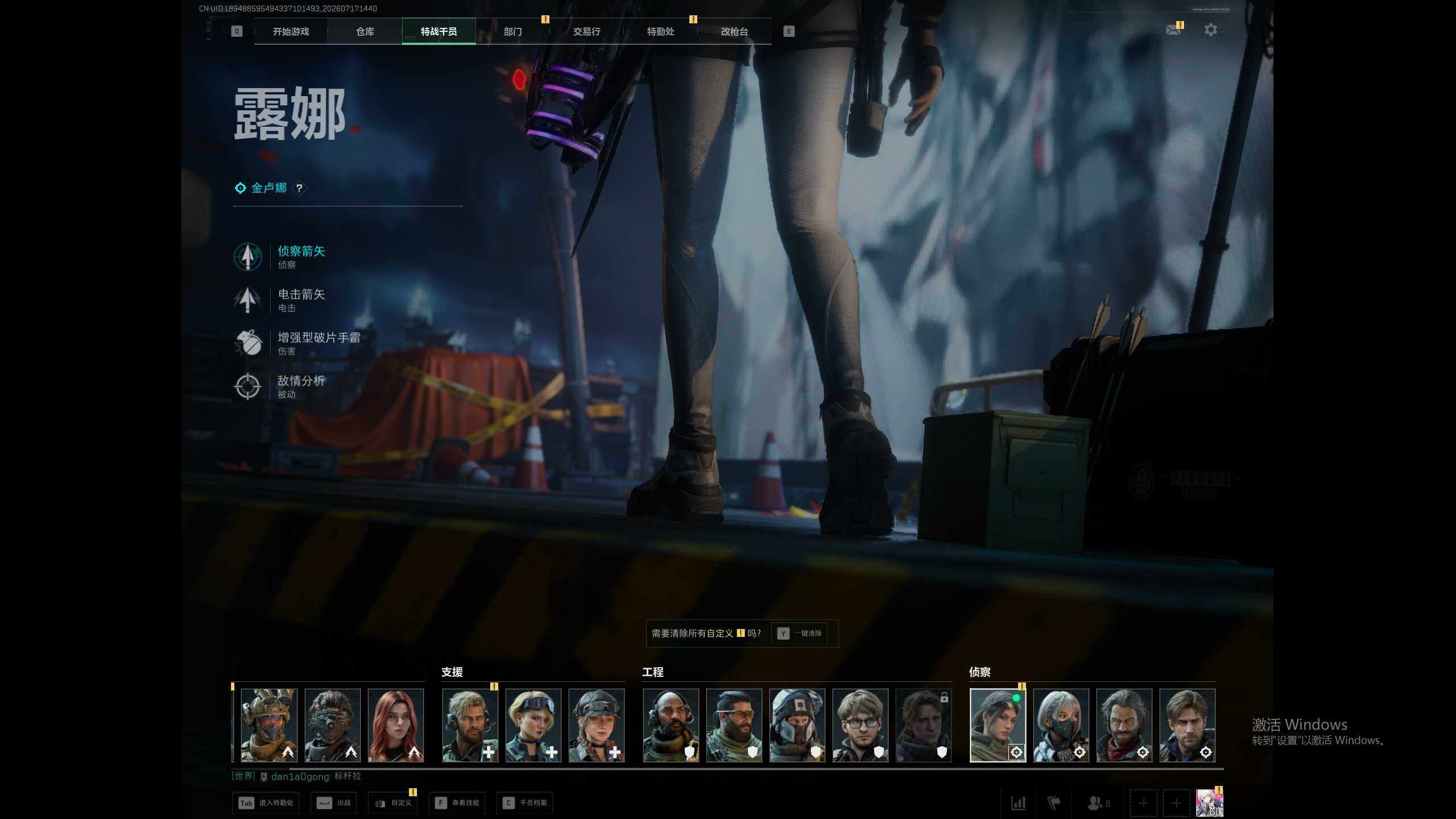This screenshot has height=819, width=1456.
Task: Switch to 特勤处 tab
Action: click(x=660, y=31)
